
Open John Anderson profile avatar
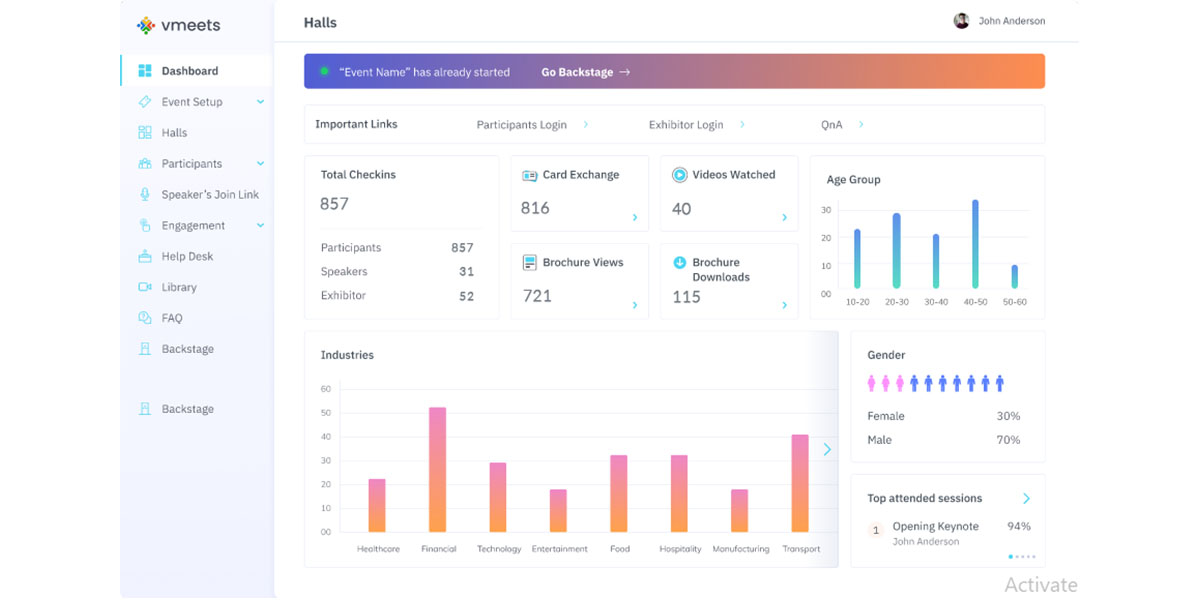click(961, 21)
